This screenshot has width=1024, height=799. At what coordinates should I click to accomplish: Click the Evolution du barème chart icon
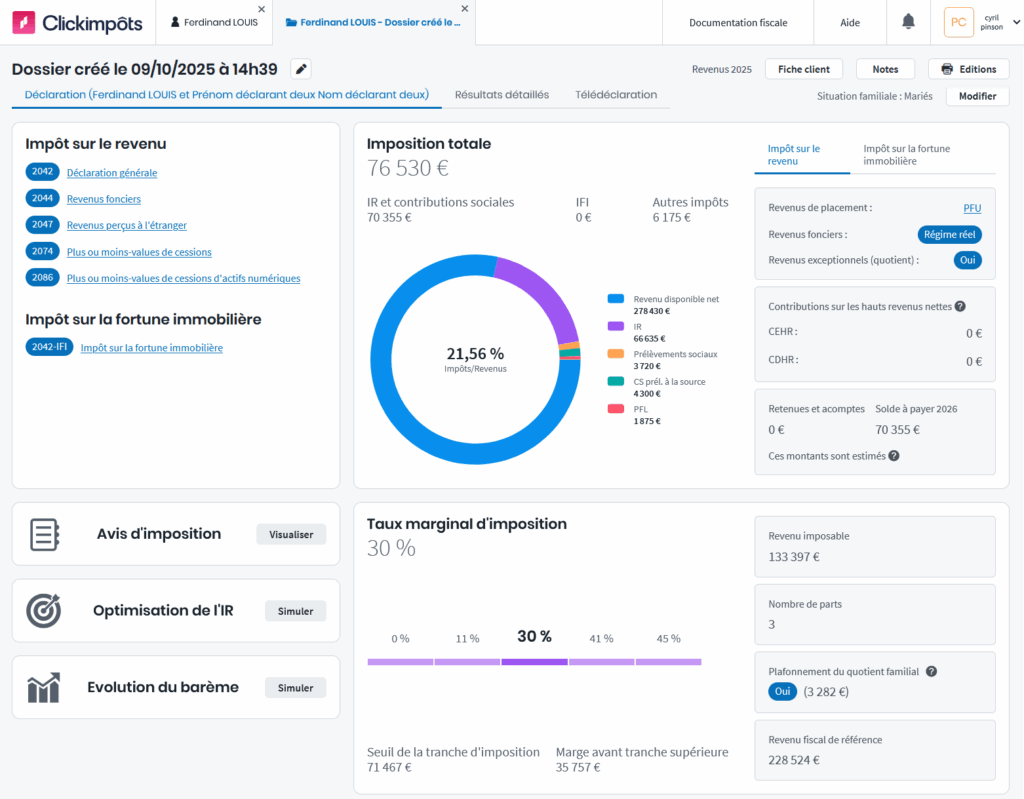coord(44,688)
